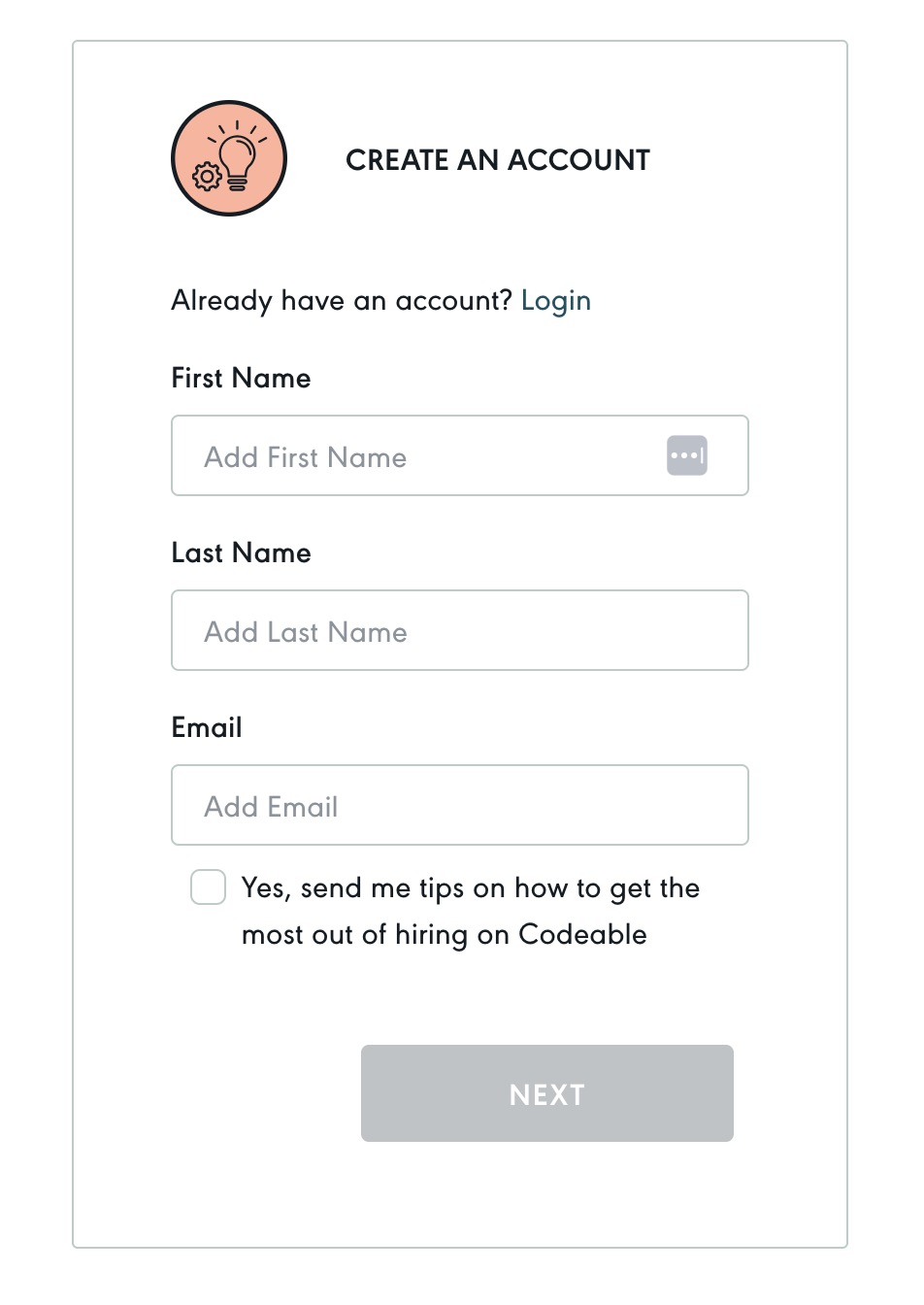Click the 'Last Name' field label

pos(241,553)
